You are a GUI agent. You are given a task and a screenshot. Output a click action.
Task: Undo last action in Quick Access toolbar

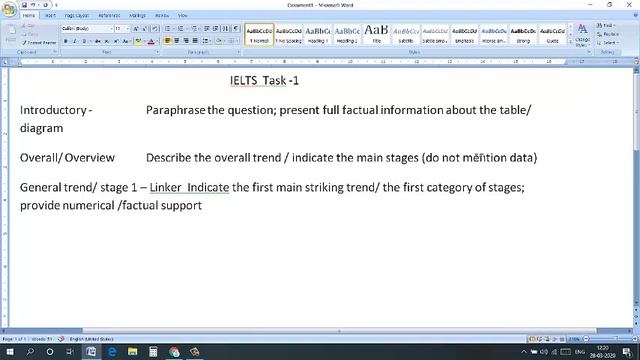(33, 5)
